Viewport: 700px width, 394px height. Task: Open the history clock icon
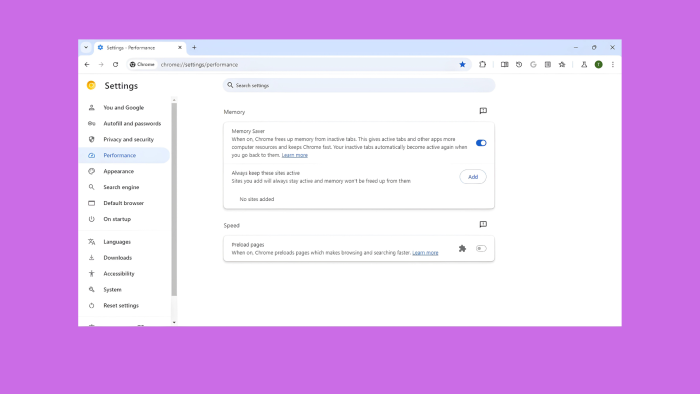click(x=519, y=65)
